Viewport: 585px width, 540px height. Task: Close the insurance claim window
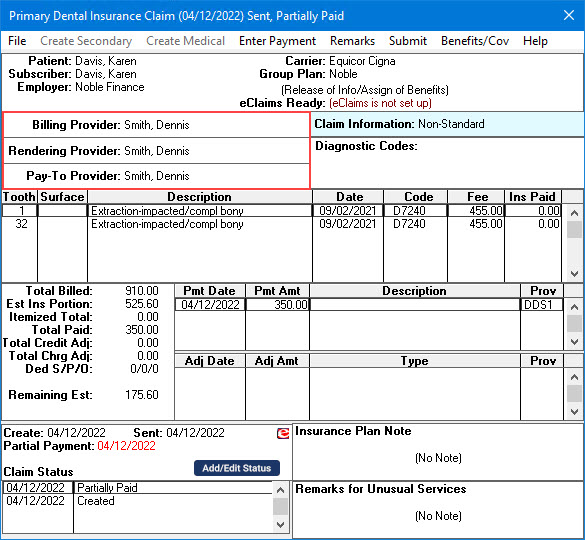tap(569, 15)
